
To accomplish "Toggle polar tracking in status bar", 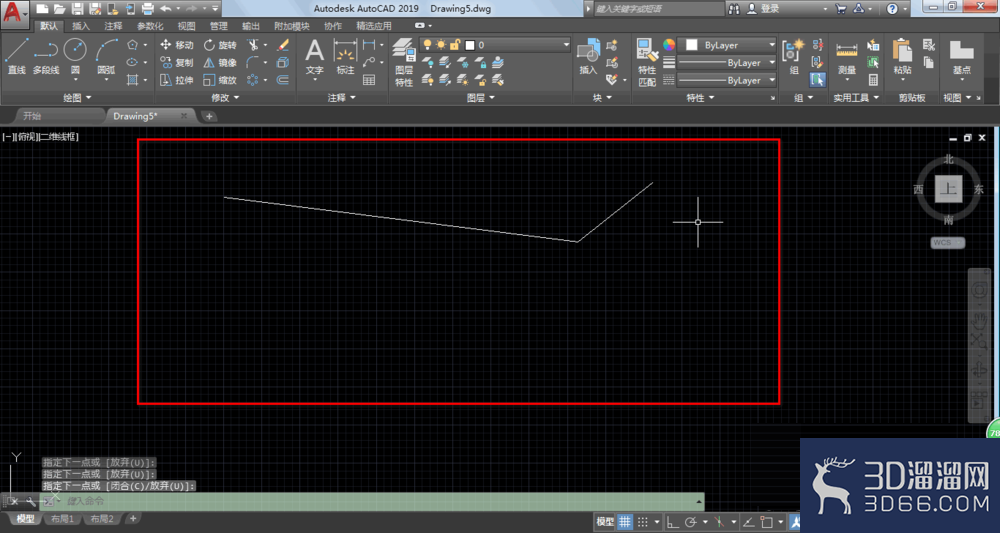I will point(690,522).
